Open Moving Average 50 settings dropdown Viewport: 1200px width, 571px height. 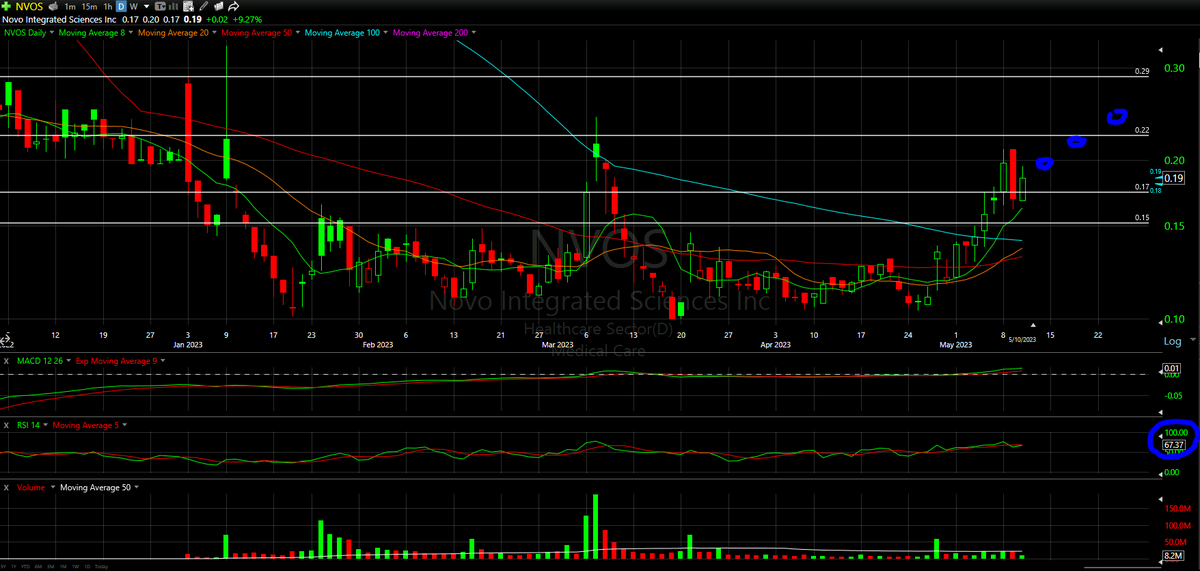298,33
